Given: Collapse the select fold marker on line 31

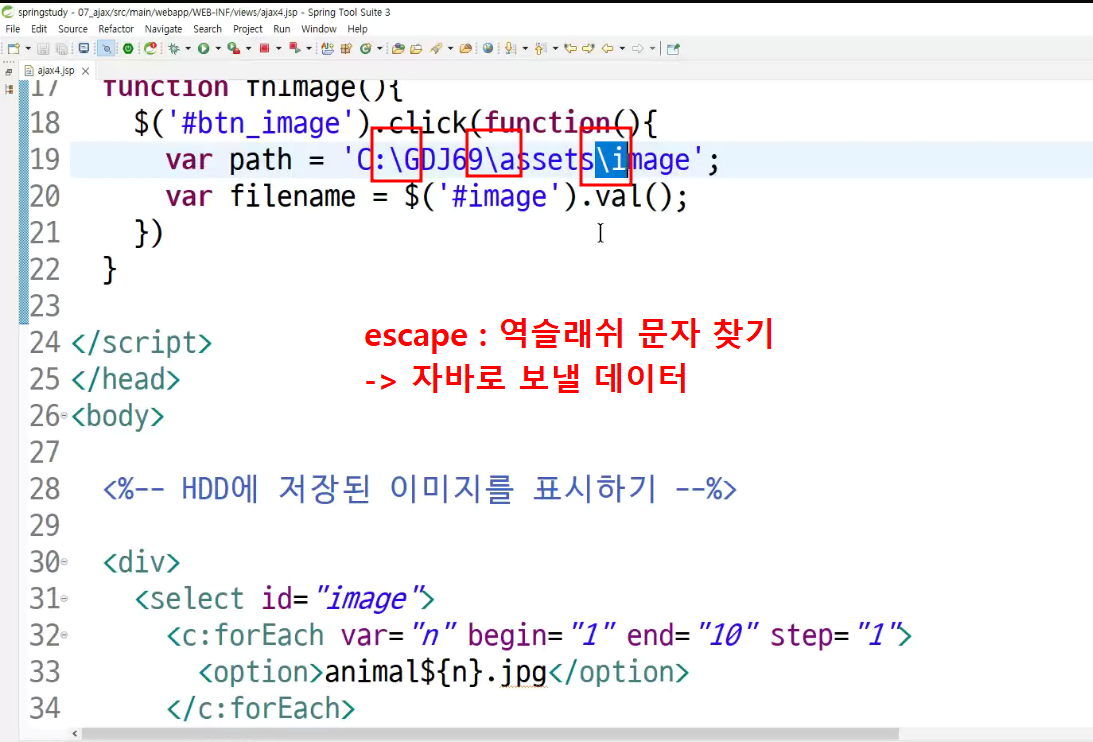Looking at the screenshot, I should [x=64, y=598].
